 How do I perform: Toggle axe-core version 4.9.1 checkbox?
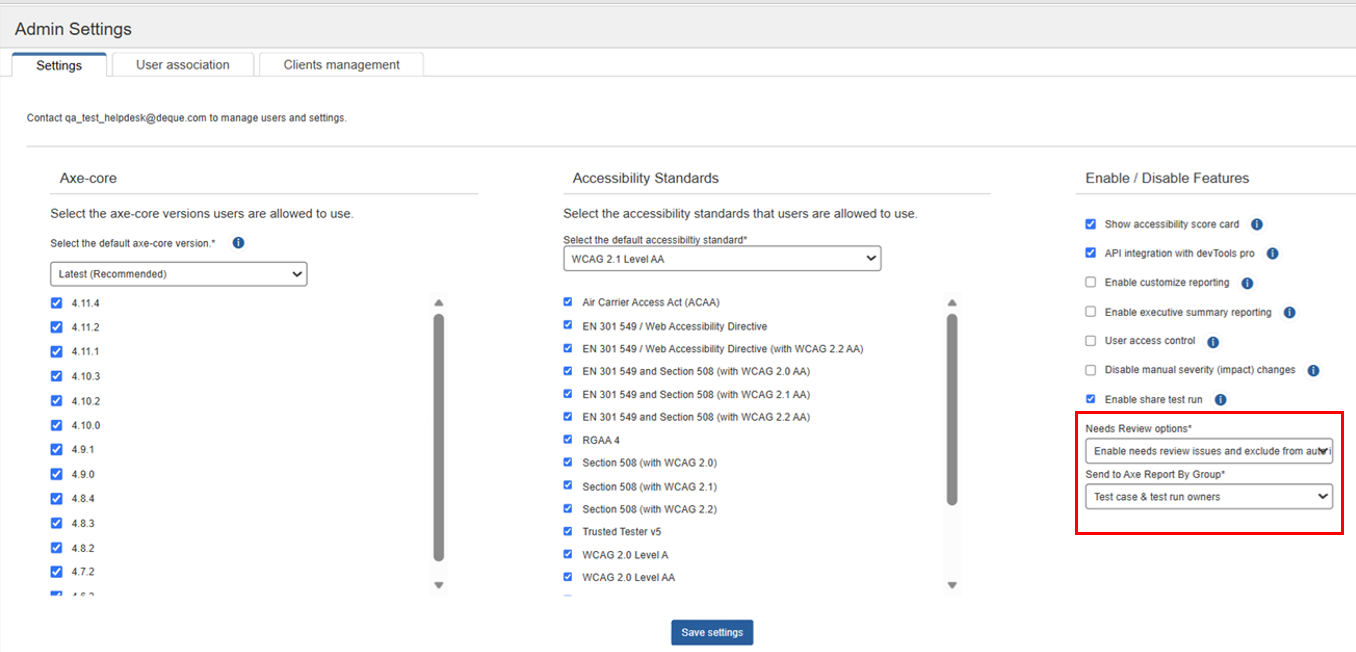pyautogui.click(x=57, y=450)
